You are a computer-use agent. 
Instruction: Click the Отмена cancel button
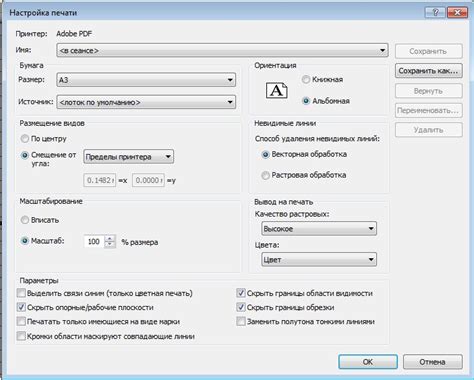pyautogui.click(x=432, y=362)
